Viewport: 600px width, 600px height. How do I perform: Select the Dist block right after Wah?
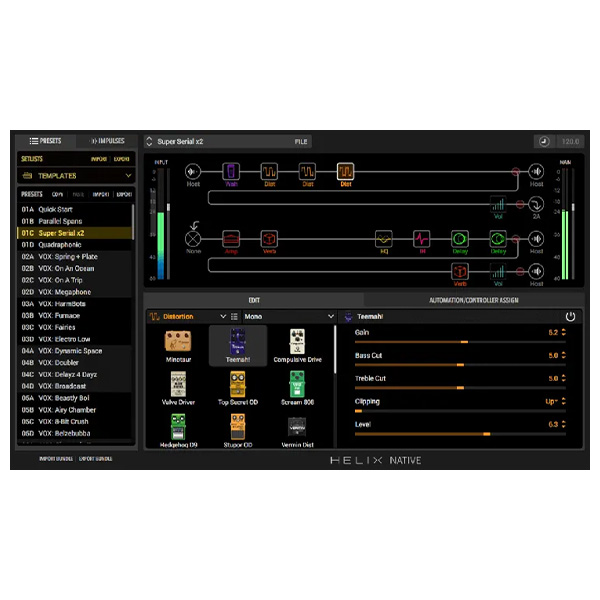tap(269, 171)
